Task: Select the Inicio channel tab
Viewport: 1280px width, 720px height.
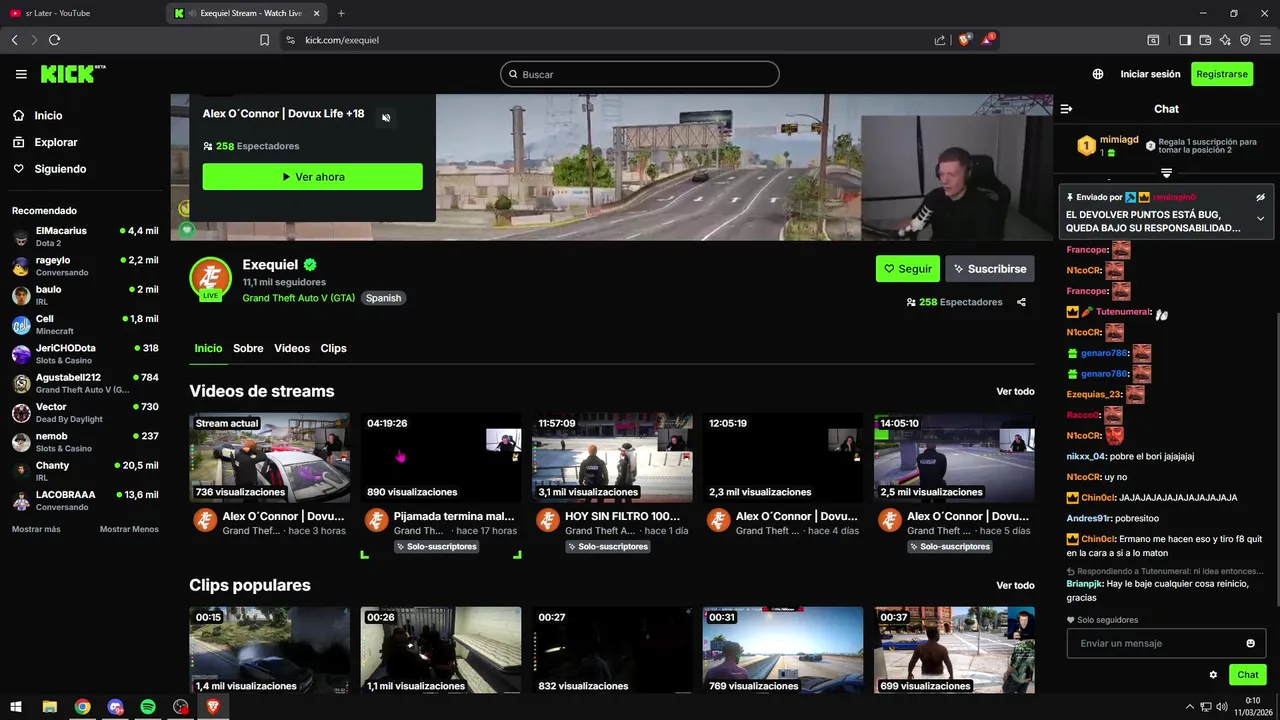Action: (208, 348)
